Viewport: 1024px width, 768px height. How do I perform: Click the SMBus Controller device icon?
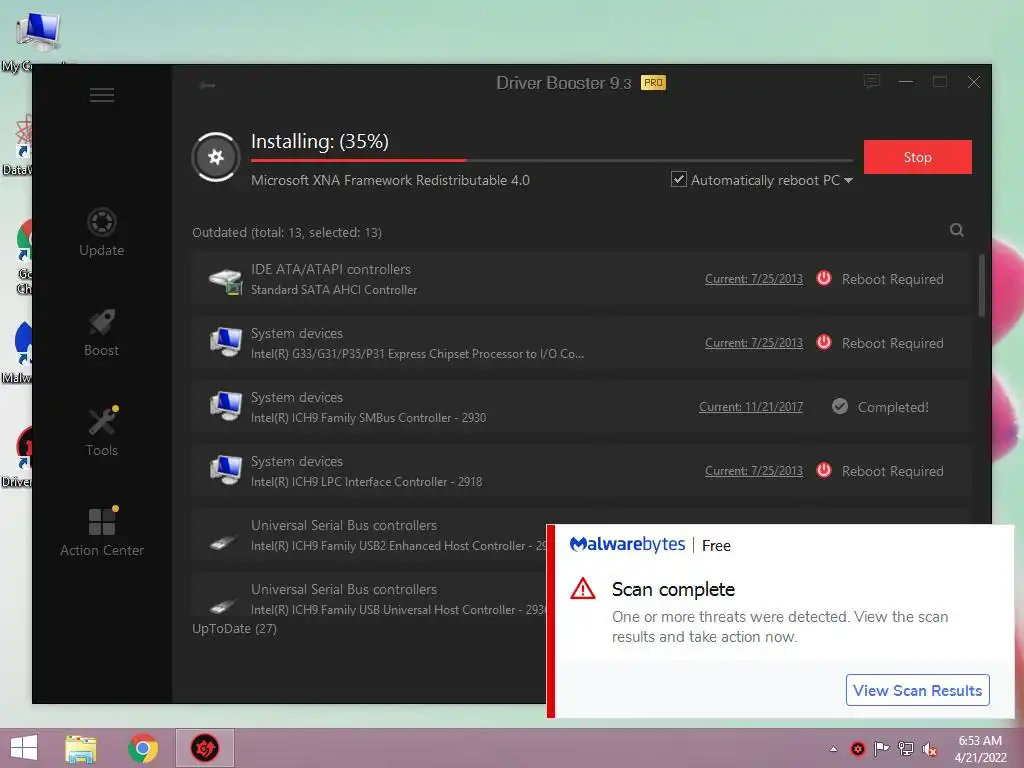coord(226,406)
